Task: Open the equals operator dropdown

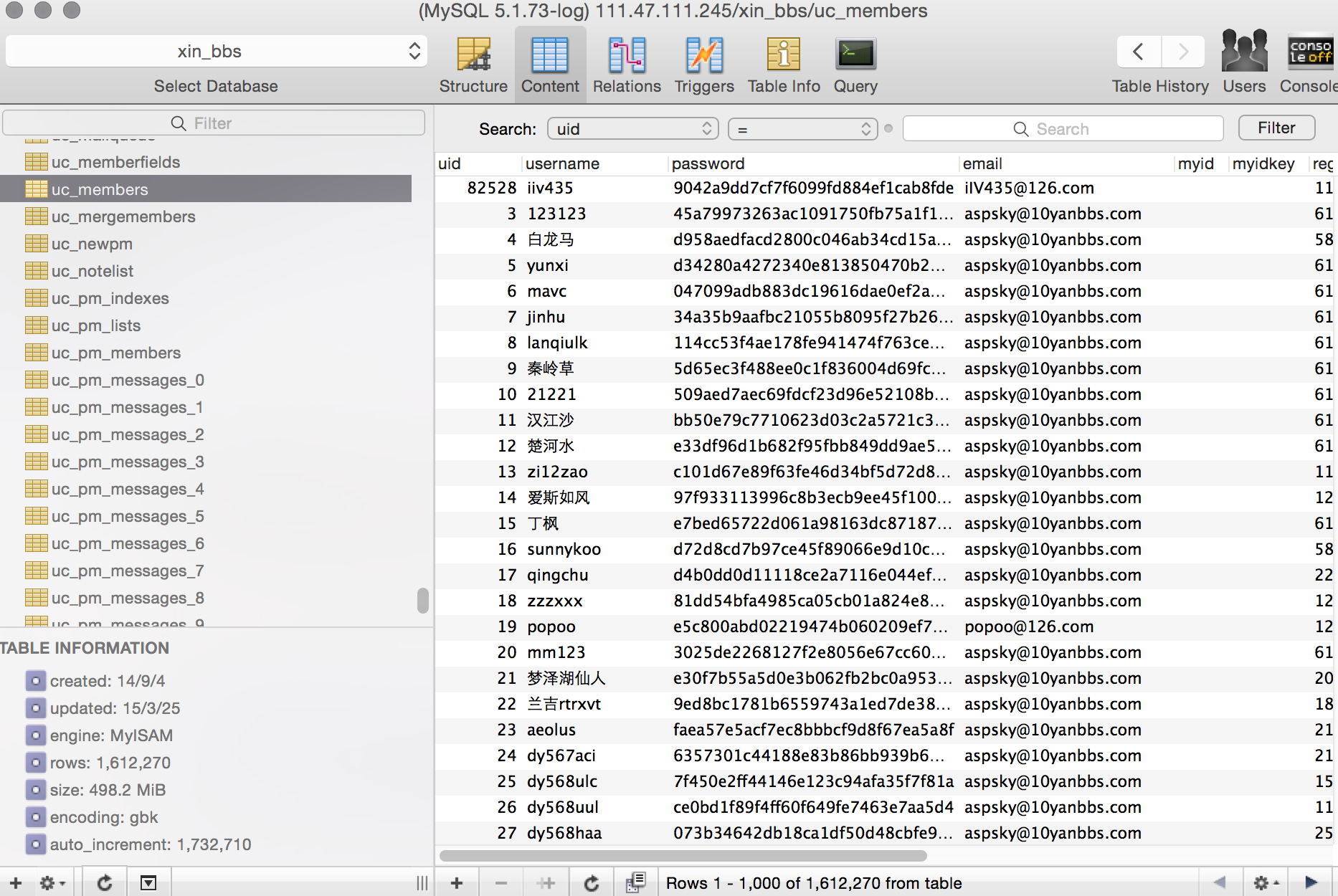Action: pyautogui.click(x=802, y=129)
